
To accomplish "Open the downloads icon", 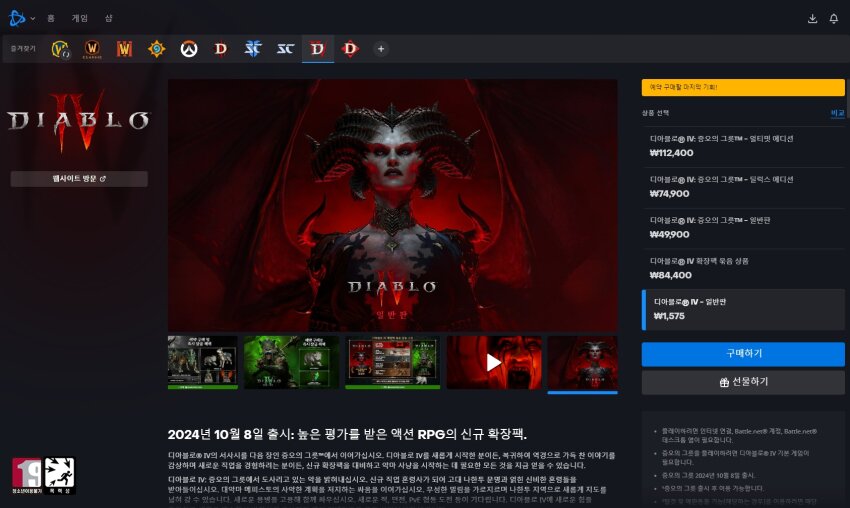I will pos(812,18).
